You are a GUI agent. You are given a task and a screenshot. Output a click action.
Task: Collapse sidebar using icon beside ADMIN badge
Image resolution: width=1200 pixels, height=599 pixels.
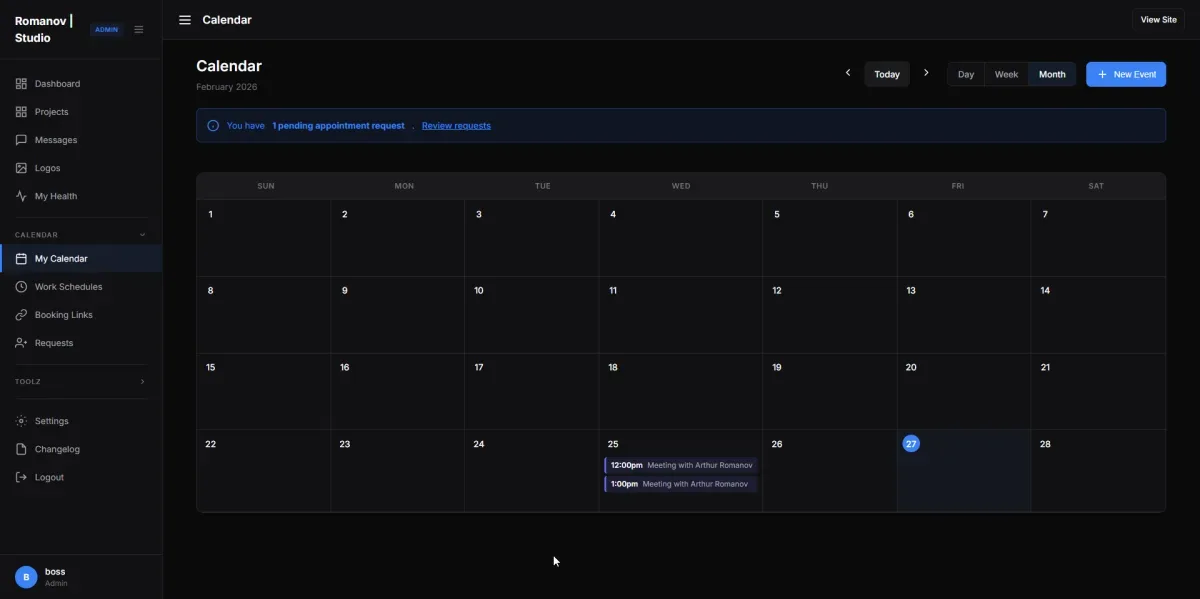tap(139, 29)
